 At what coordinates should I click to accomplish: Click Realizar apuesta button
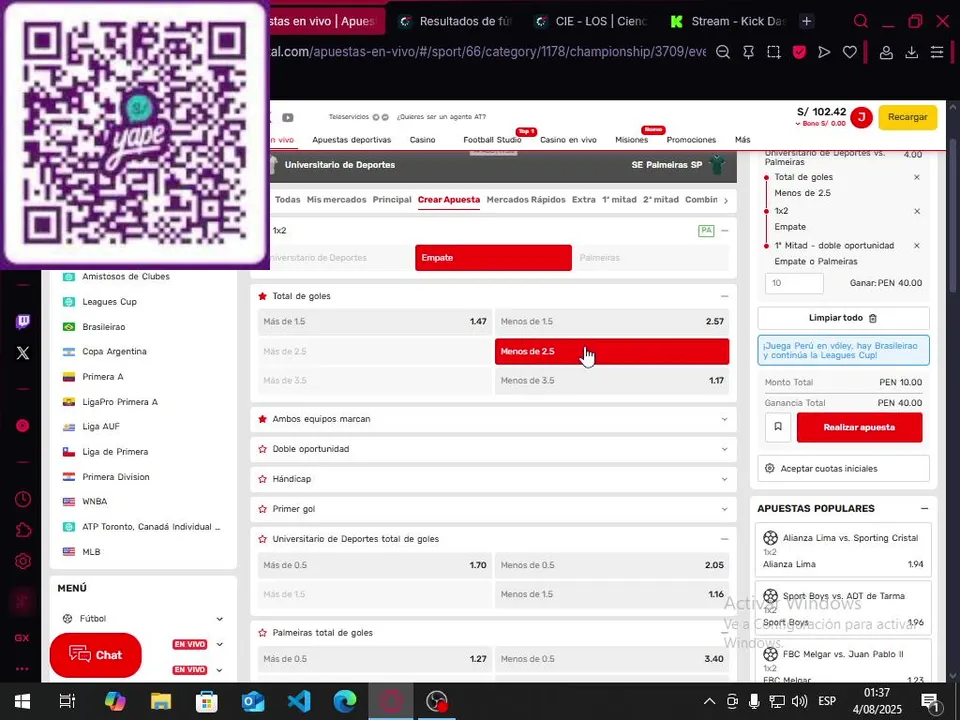click(859, 427)
